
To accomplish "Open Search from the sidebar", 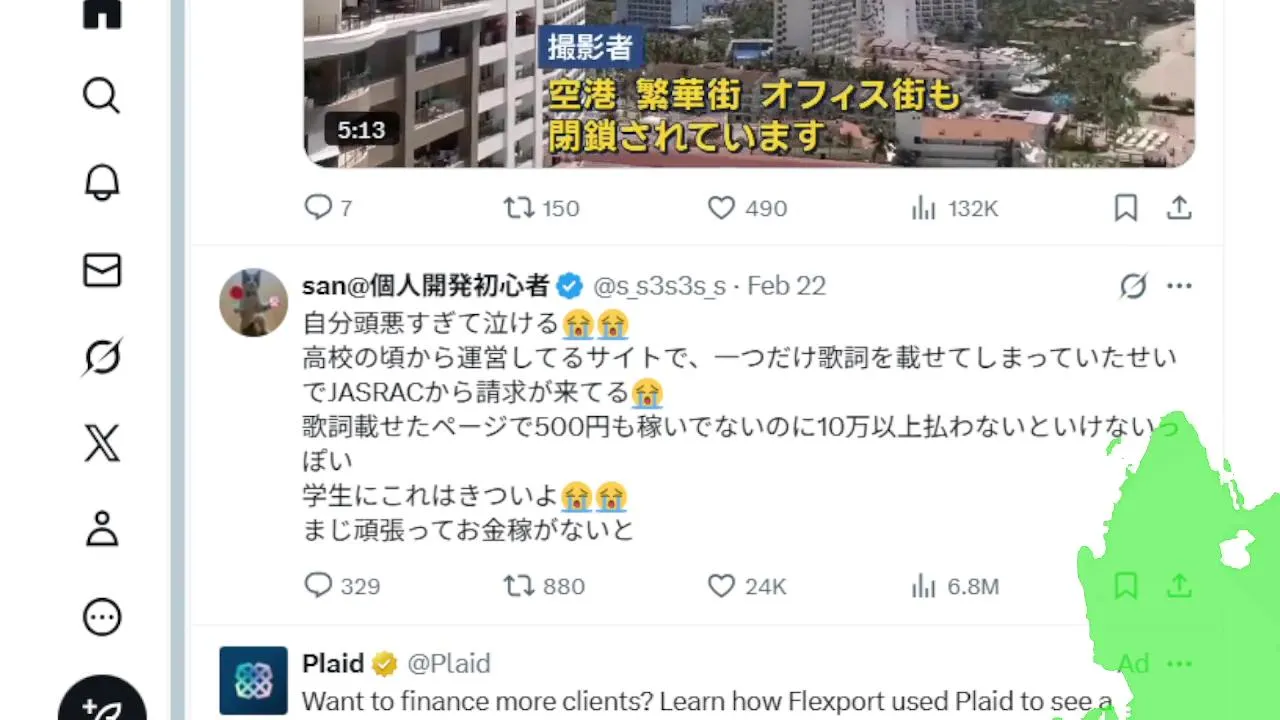I will [101, 96].
